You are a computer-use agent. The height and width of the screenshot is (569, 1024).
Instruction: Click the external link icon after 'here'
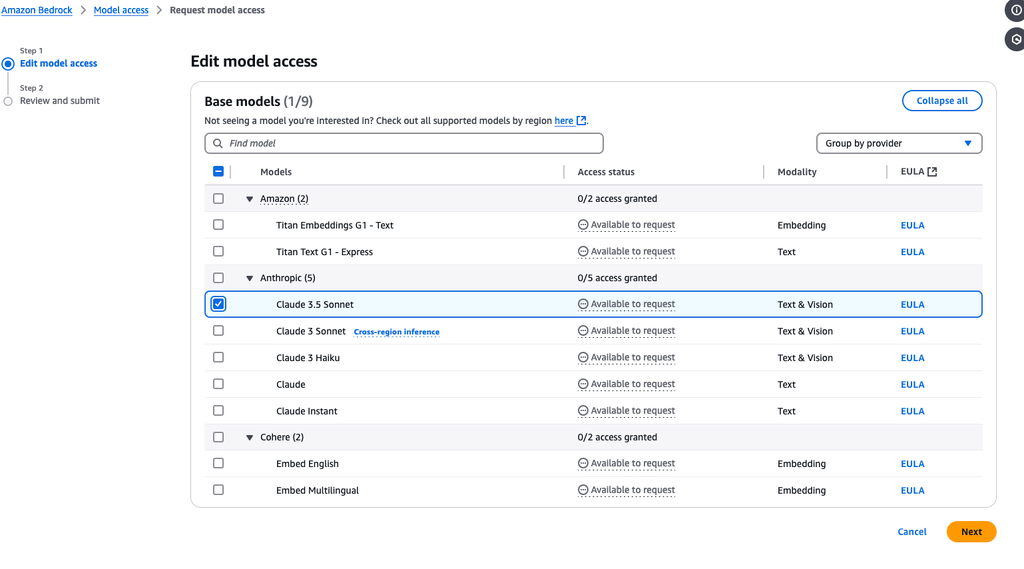pyautogui.click(x=581, y=121)
